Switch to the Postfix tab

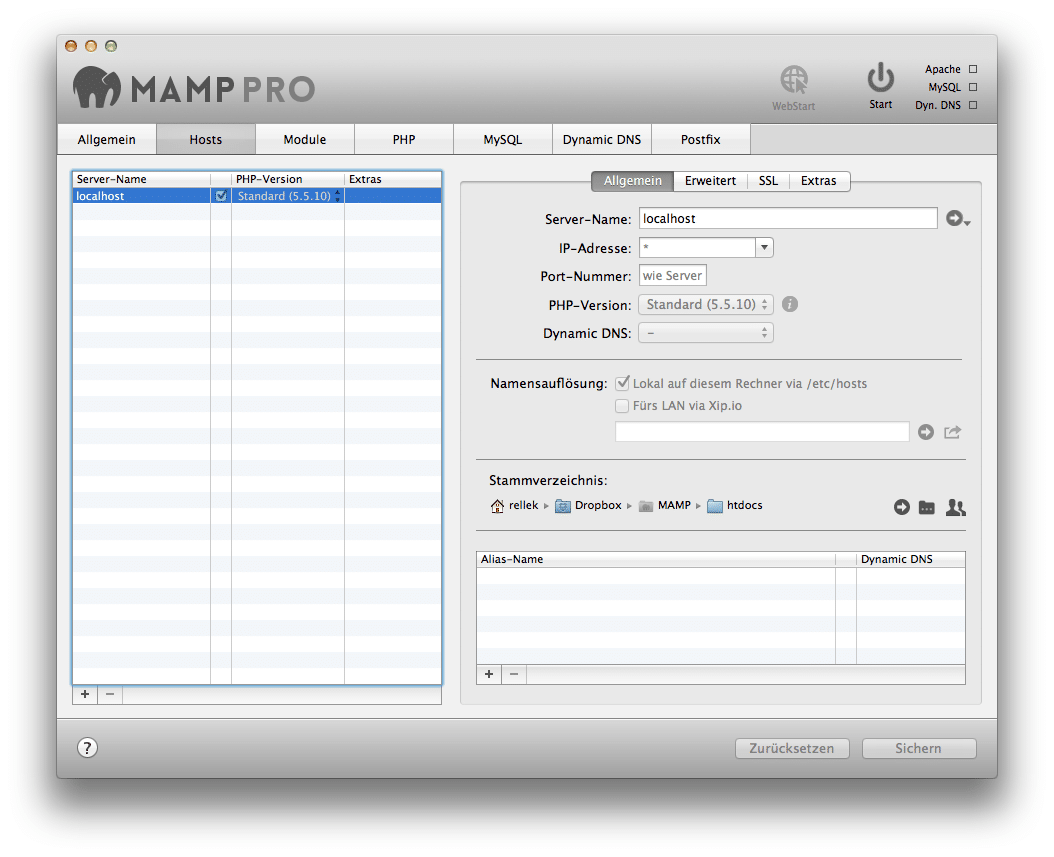(x=700, y=139)
